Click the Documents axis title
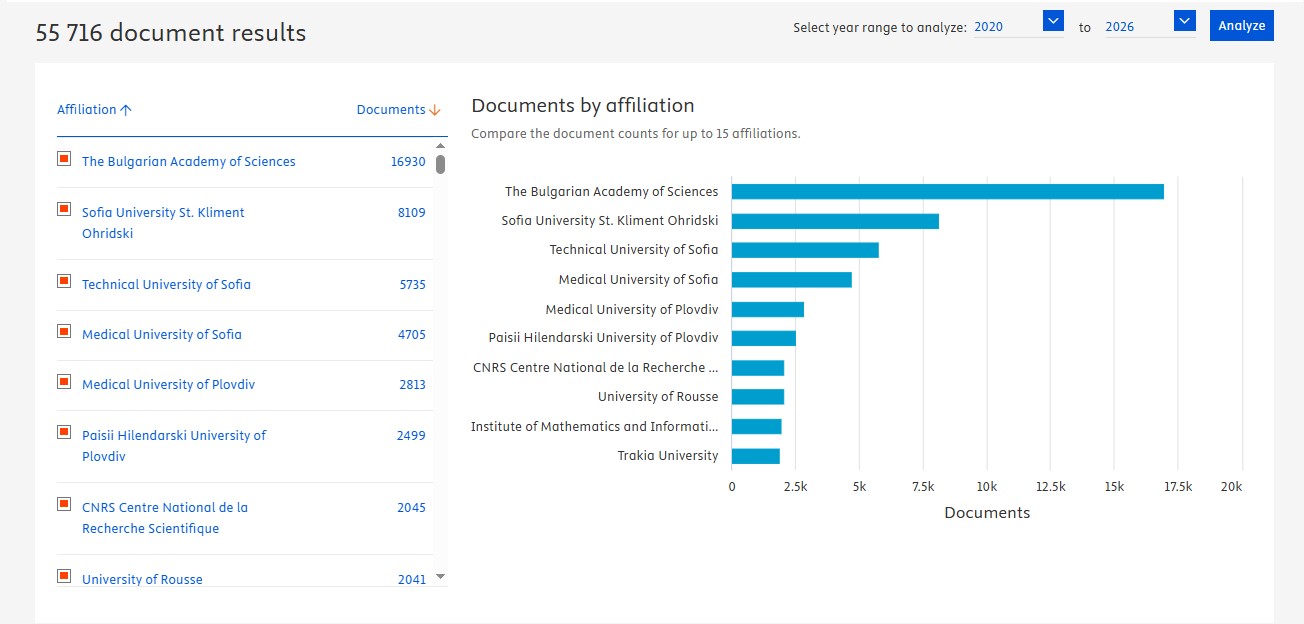The height and width of the screenshot is (624, 1304). click(x=987, y=513)
